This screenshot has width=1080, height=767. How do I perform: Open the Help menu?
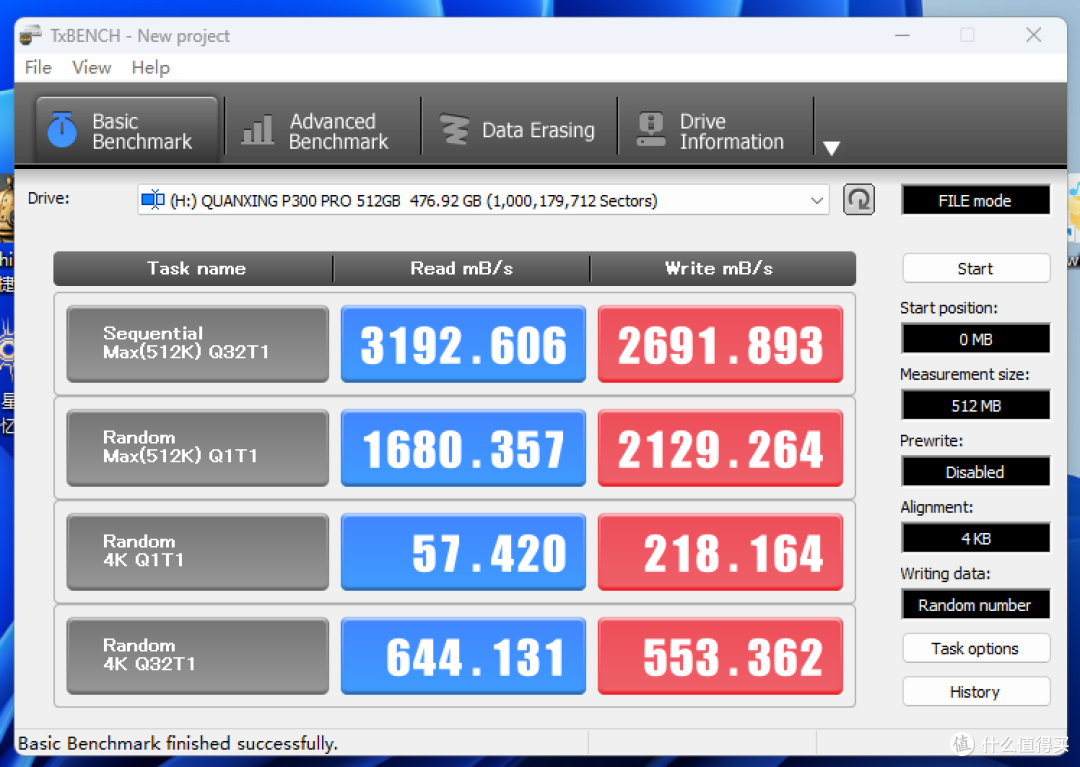[x=150, y=67]
